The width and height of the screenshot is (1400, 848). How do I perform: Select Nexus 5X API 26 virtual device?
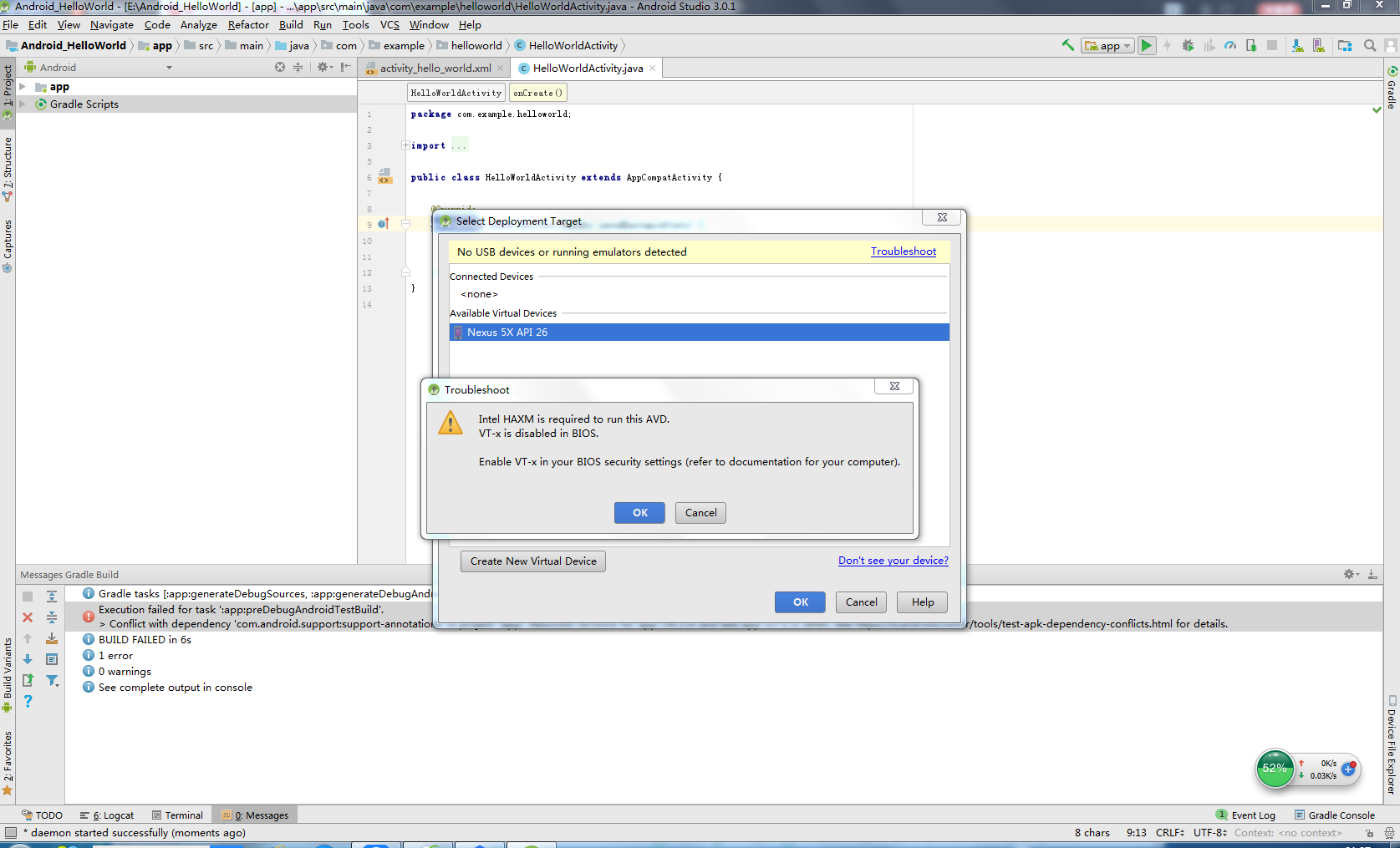700,333
